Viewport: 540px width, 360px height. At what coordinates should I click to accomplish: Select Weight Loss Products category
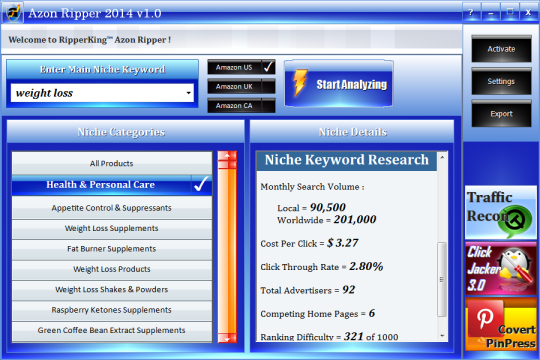click(112, 269)
